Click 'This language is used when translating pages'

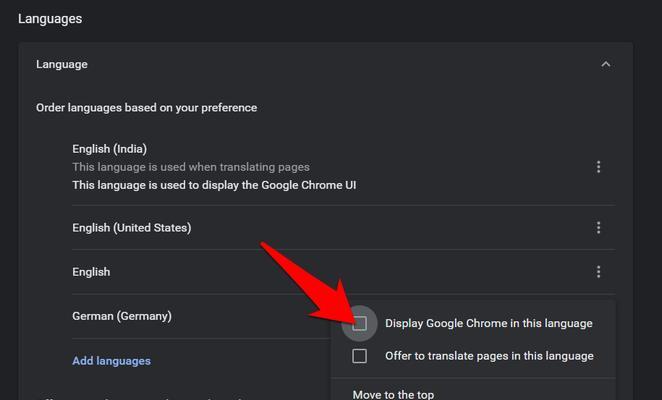[191, 167]
